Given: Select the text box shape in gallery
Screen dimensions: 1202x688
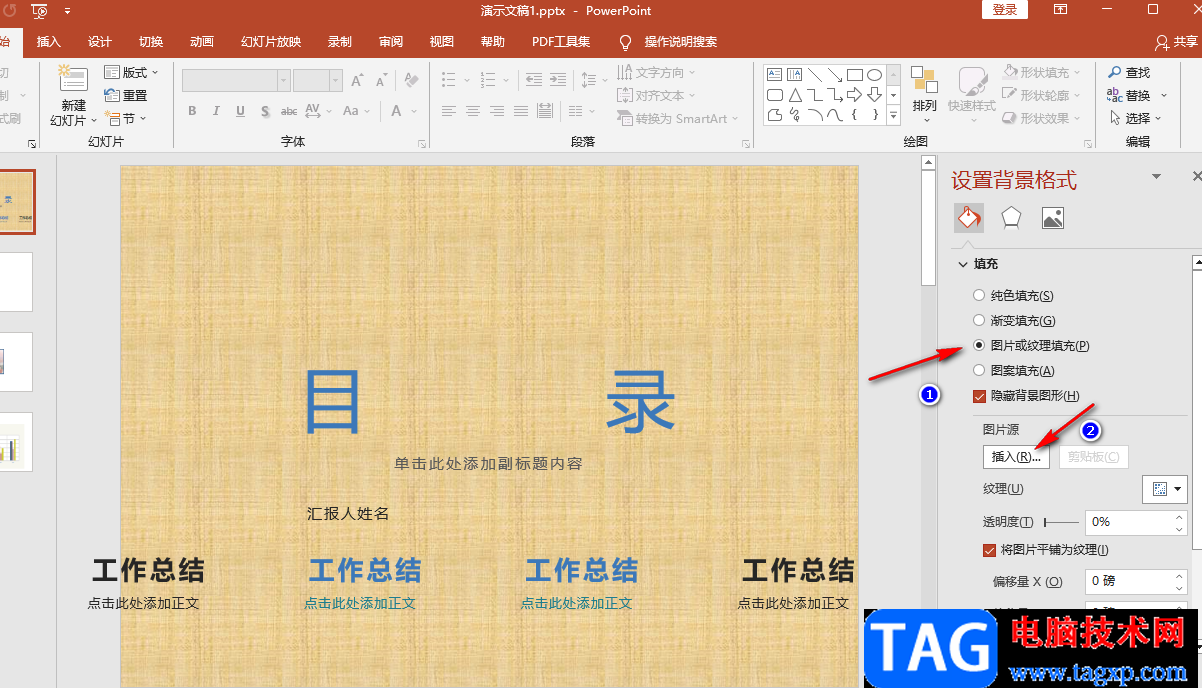Looking at the screenshot, I should pos(775,74).
